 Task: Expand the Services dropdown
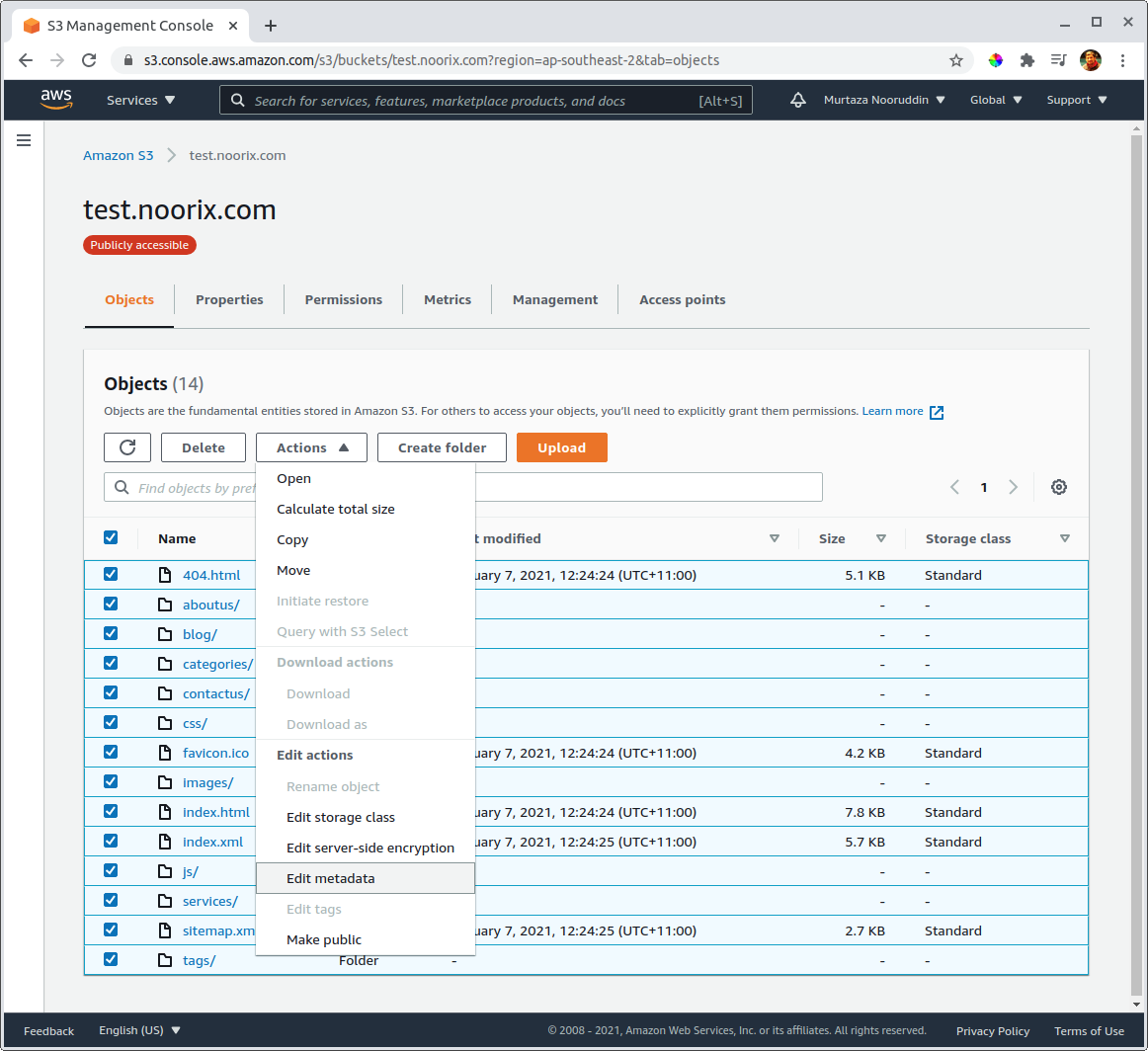point(140,100)
